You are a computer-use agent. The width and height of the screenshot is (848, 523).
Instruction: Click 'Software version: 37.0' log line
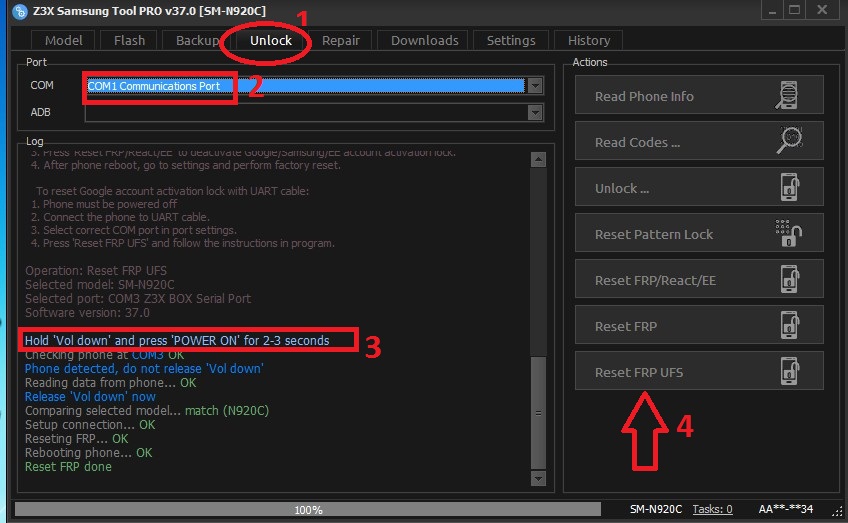point(87,313)
